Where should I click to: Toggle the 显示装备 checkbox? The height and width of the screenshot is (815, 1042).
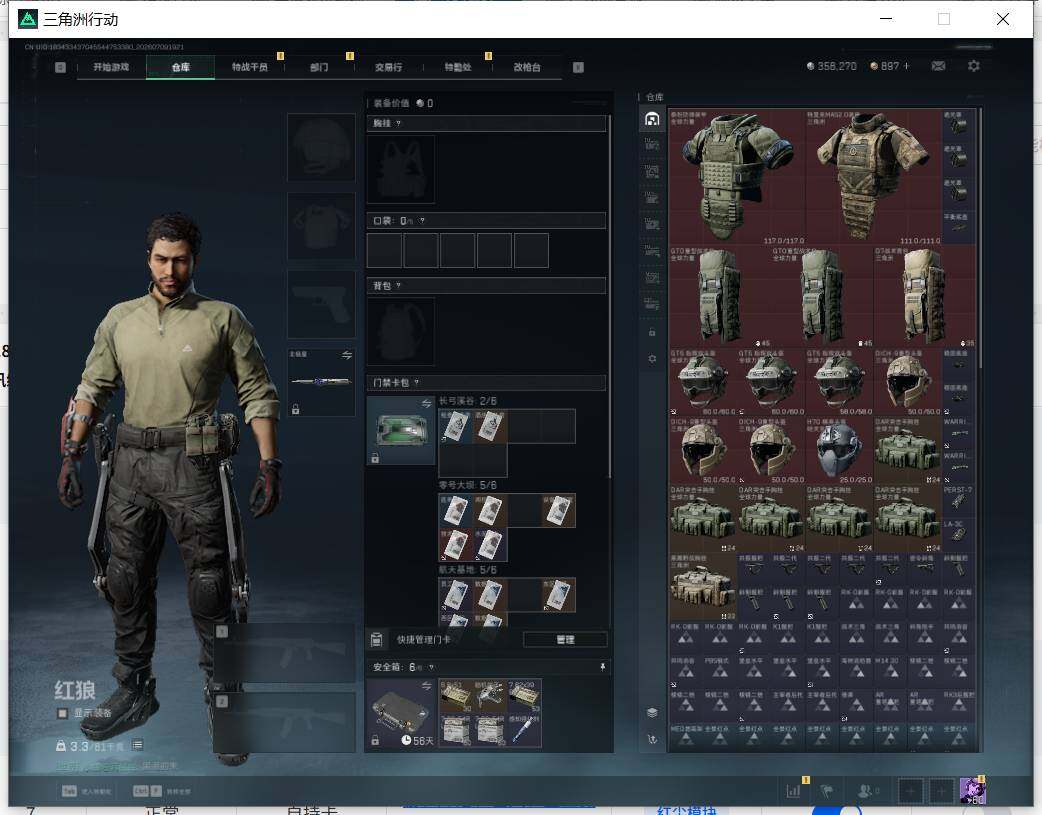(62, 713)
